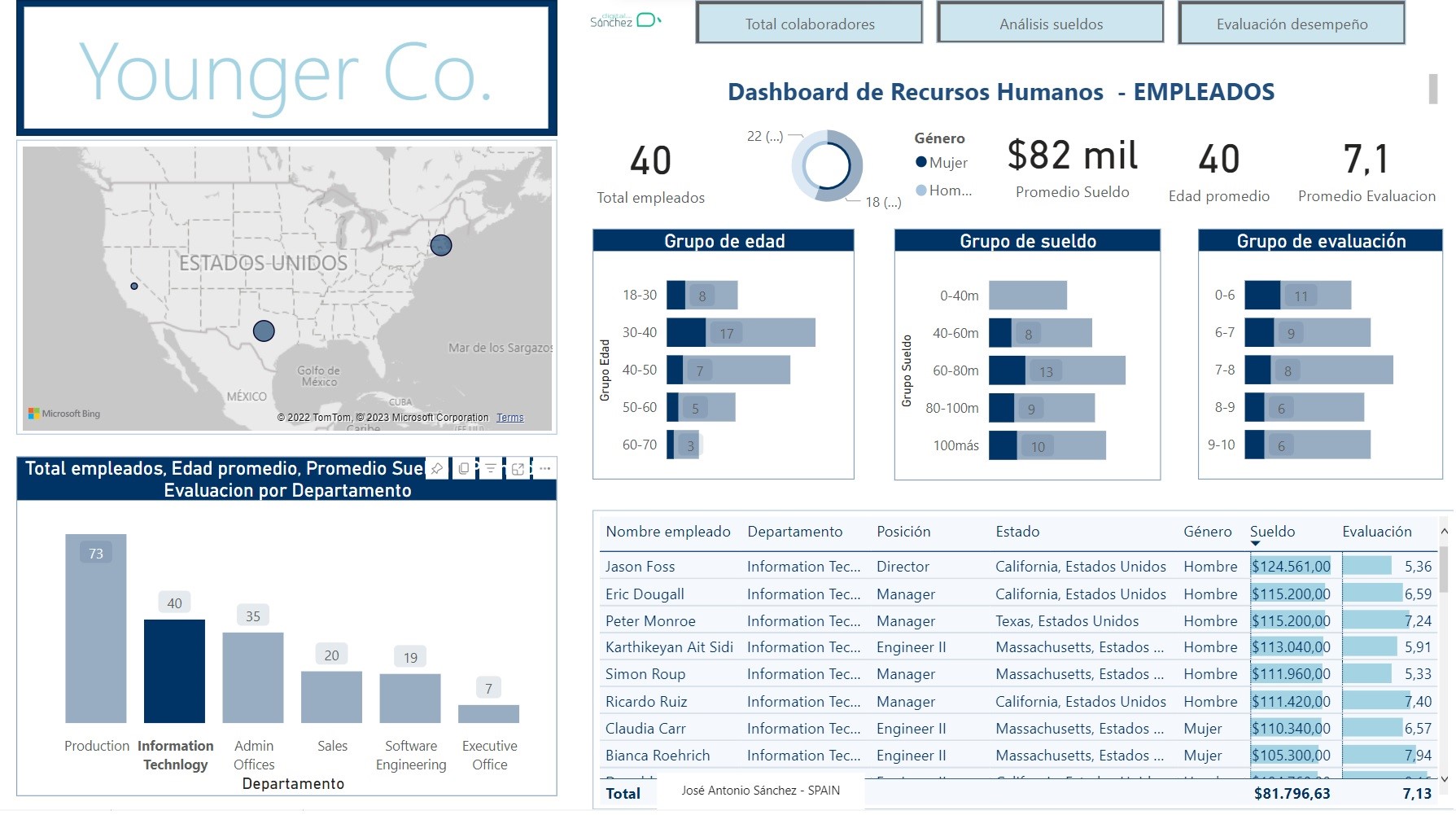Image resolution: width=1456 pixels, height=815 pixels.
Task: Click the copy visual icon
Action: click(464, 469)
